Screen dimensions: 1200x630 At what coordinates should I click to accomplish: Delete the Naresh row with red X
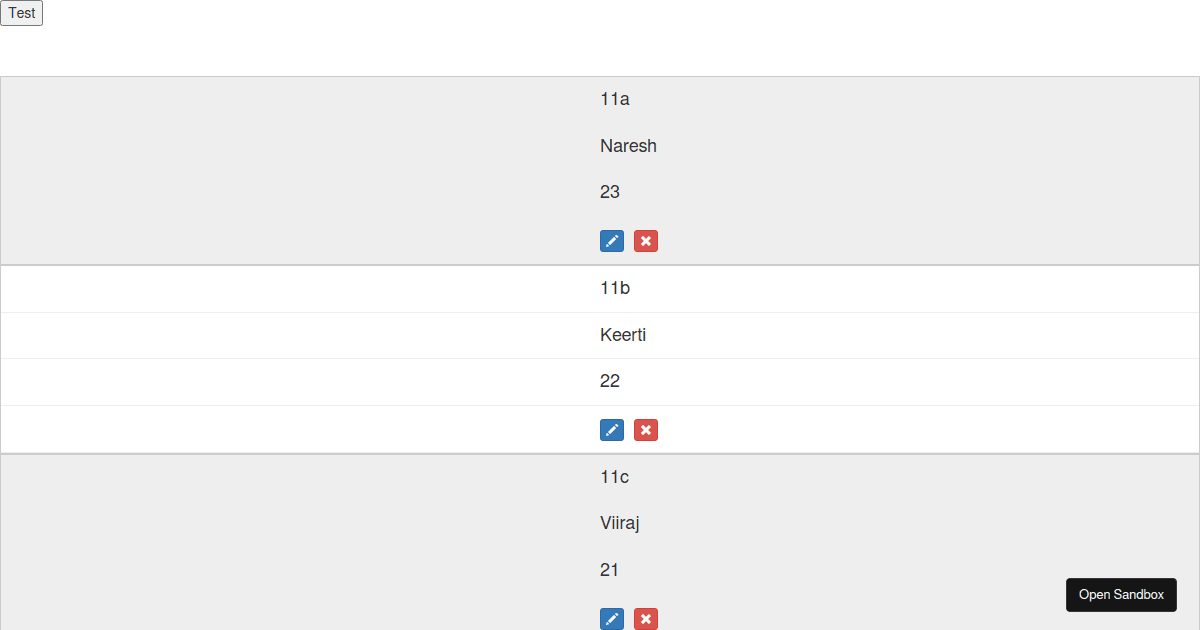(x=646, y=241)
